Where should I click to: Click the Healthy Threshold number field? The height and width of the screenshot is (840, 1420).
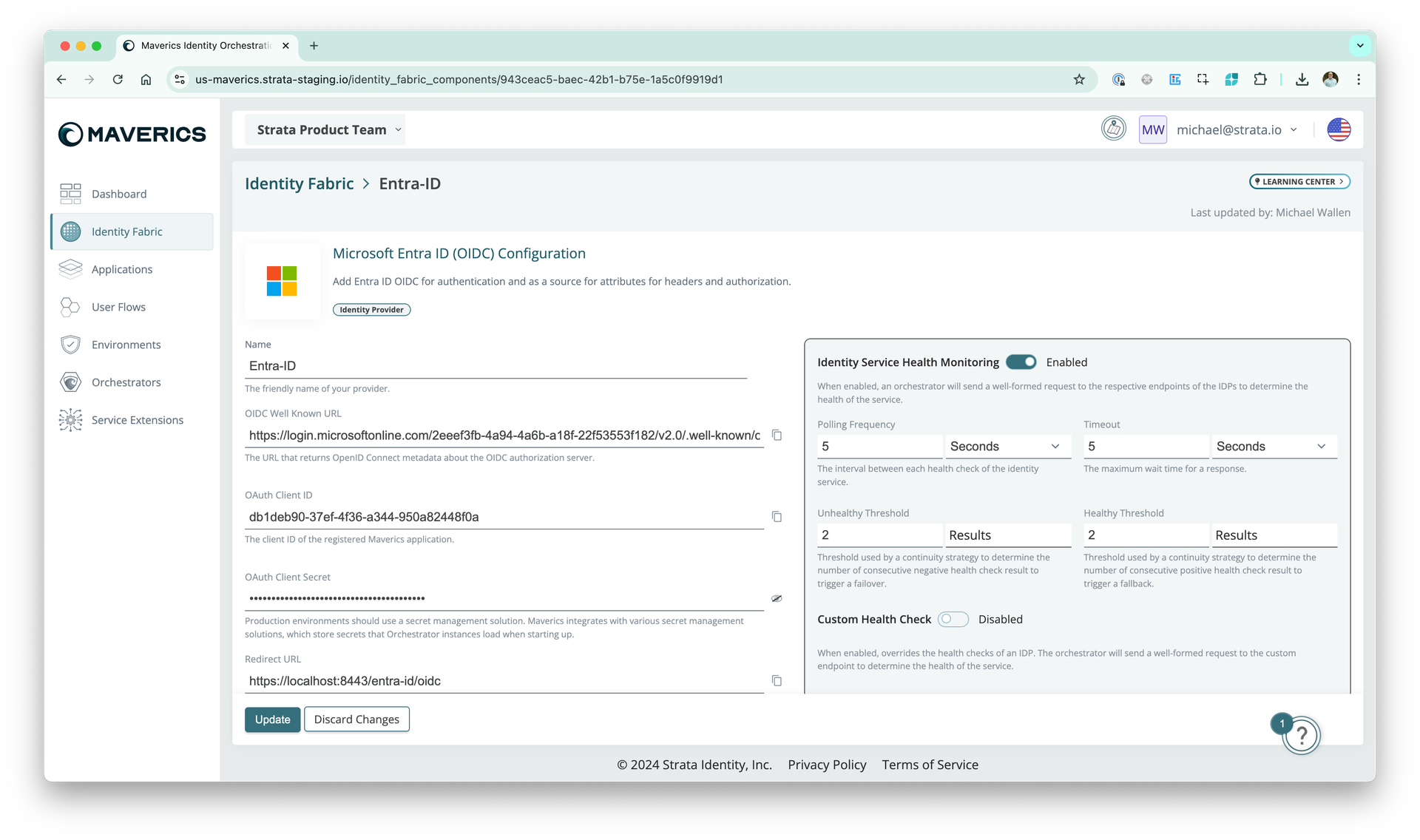click(x=1146, y=535)
